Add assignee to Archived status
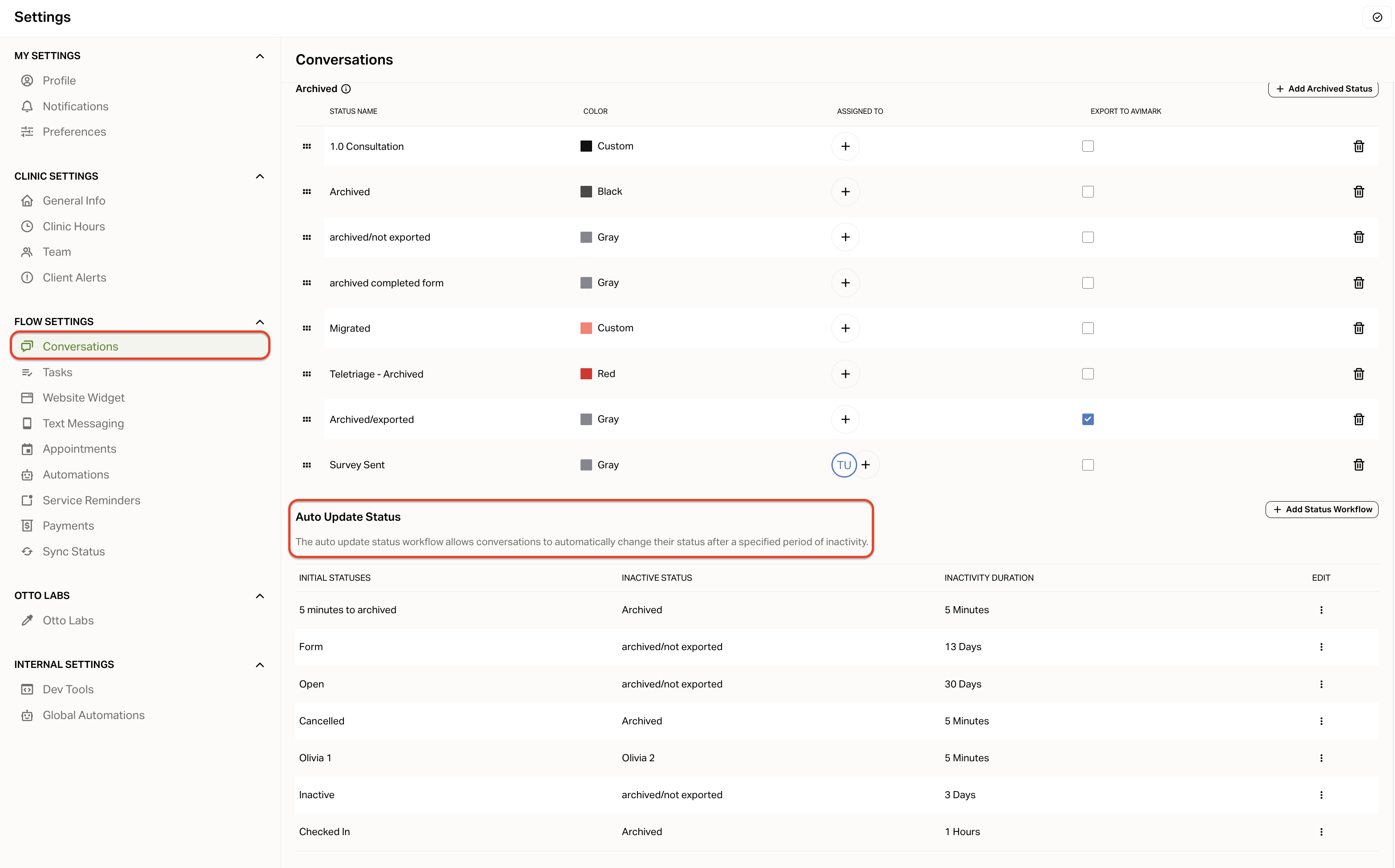This screenshot has height=868, width=1395. (845, 192)
